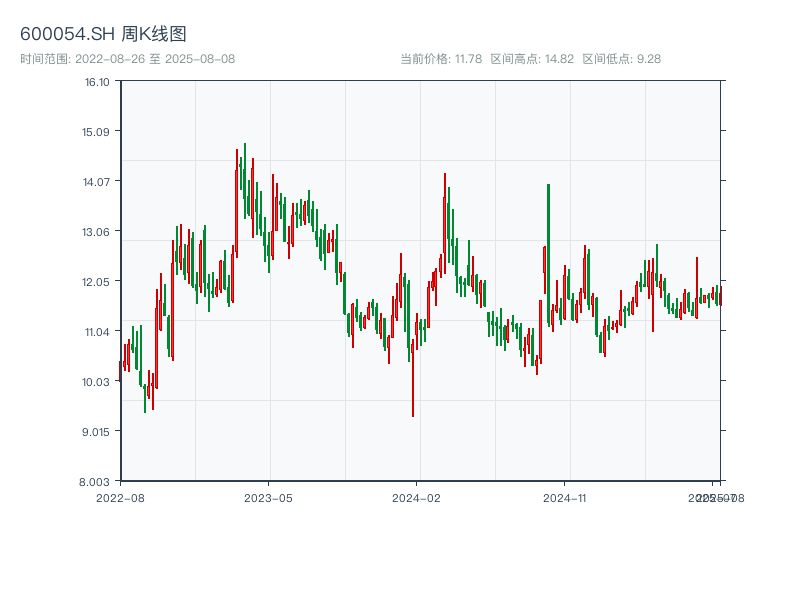Click the 区间高点 14.82 label
The image size is (800, 600).
point(532,59)
